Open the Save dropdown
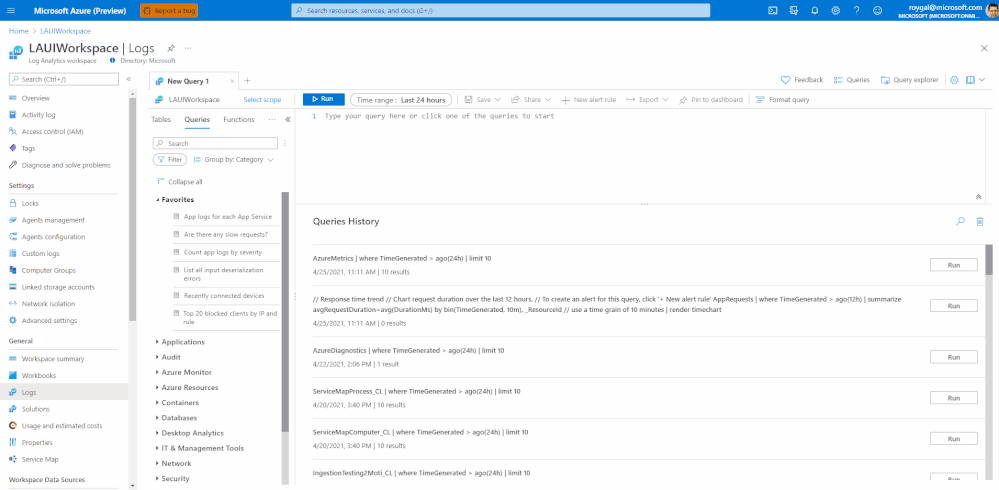999x490 pixels. pos(483,100)
